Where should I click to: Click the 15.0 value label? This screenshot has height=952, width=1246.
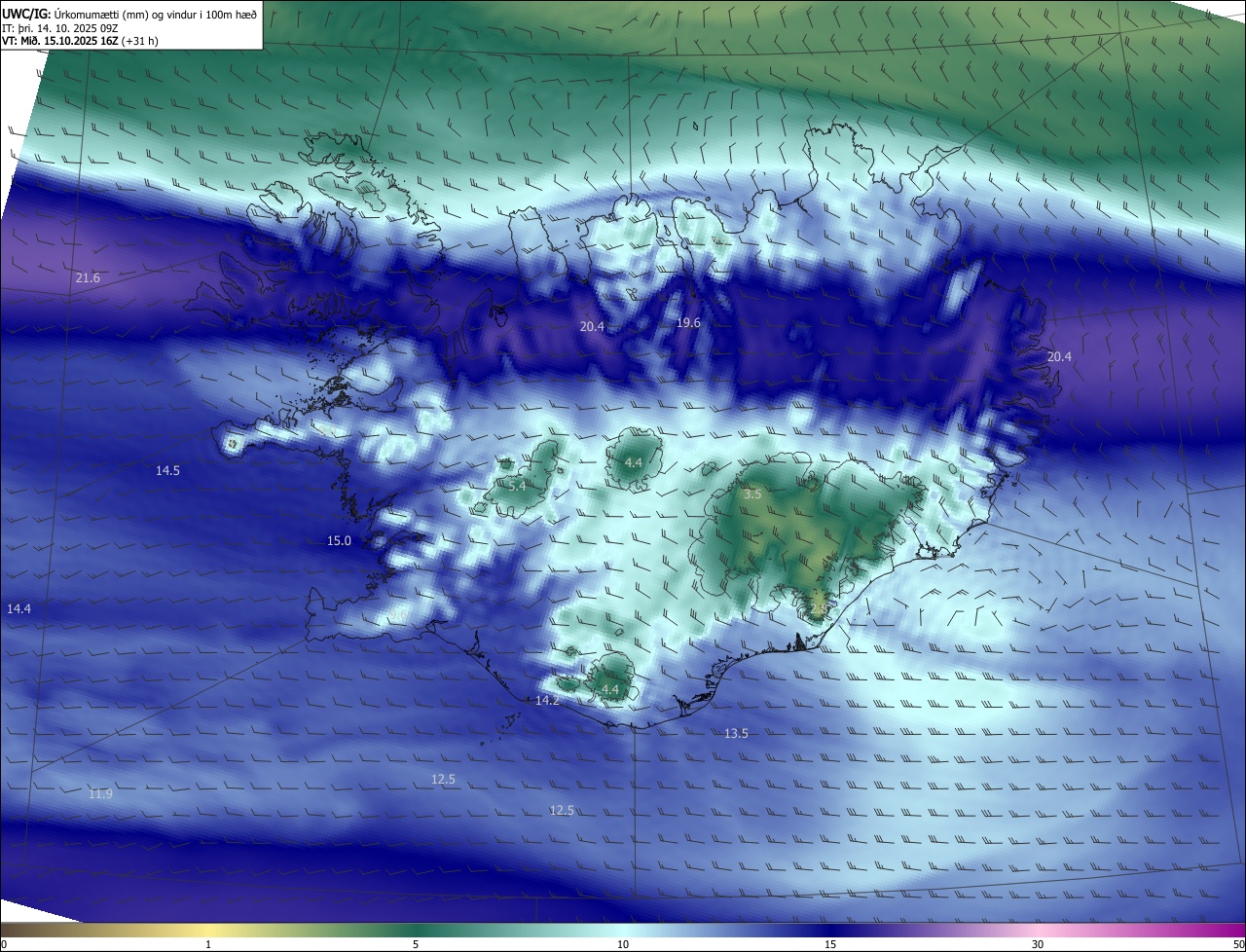[339, 540]
